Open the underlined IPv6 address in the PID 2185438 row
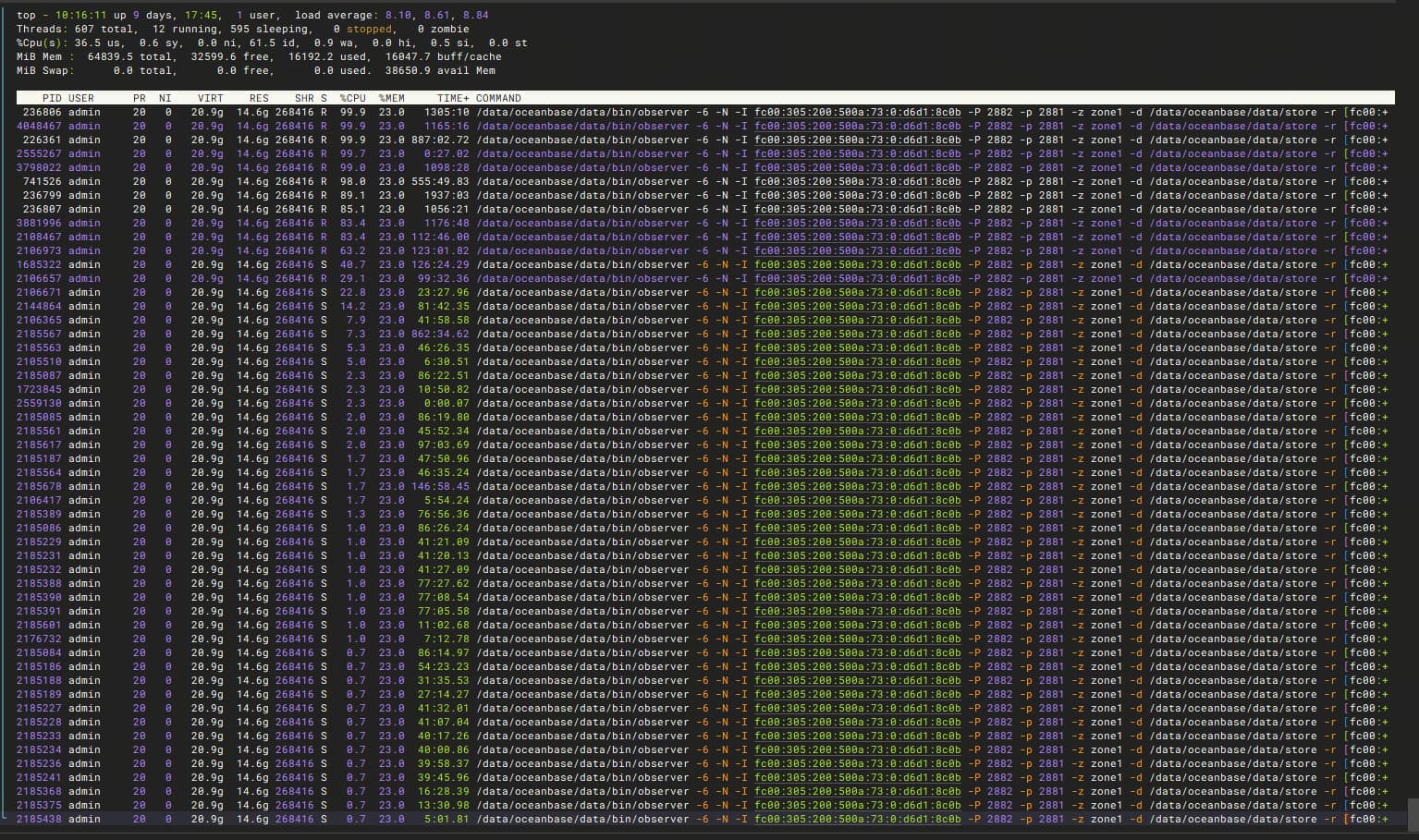 [x=858, y=819]
